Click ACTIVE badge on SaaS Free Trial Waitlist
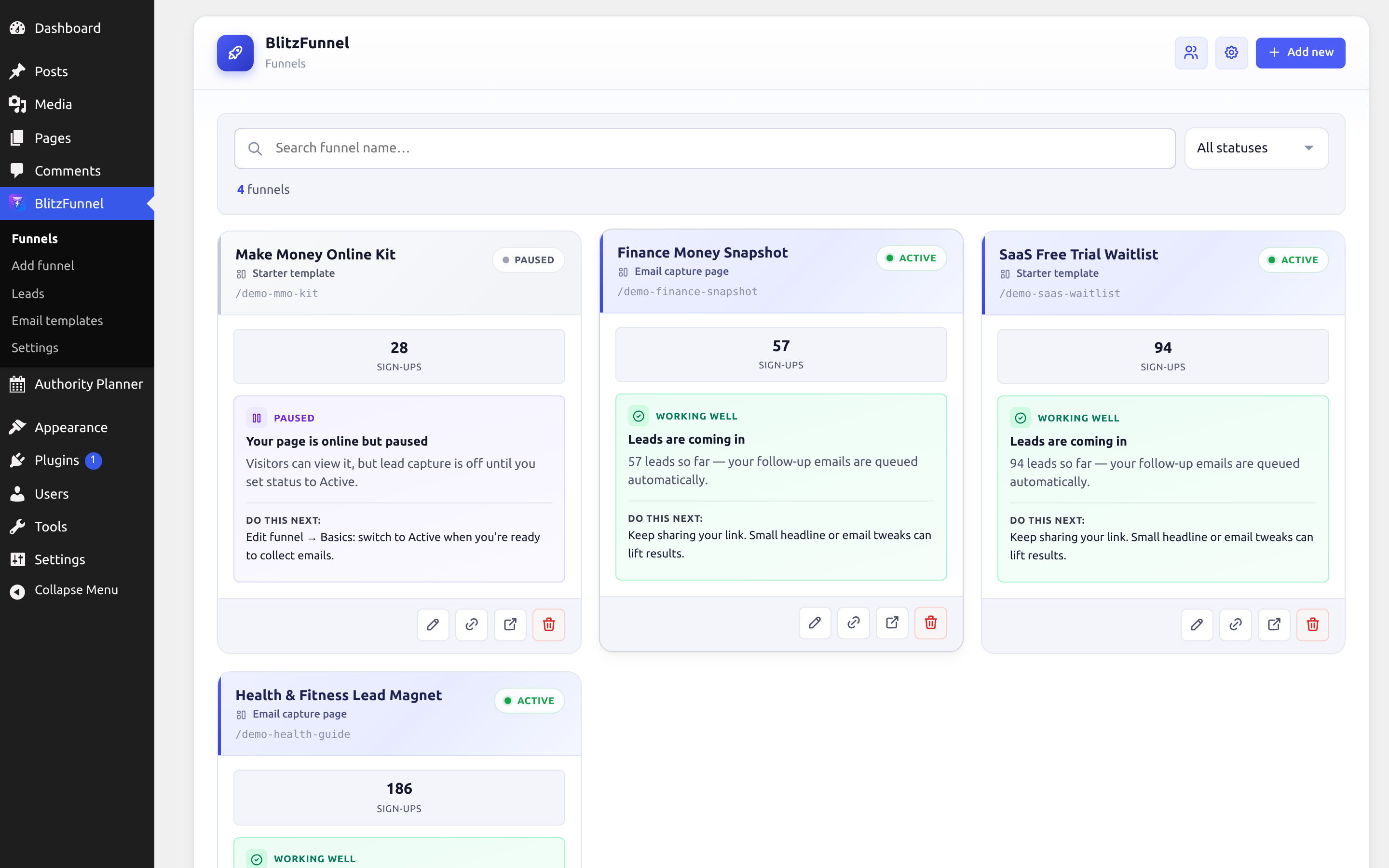 [1293, 260]
